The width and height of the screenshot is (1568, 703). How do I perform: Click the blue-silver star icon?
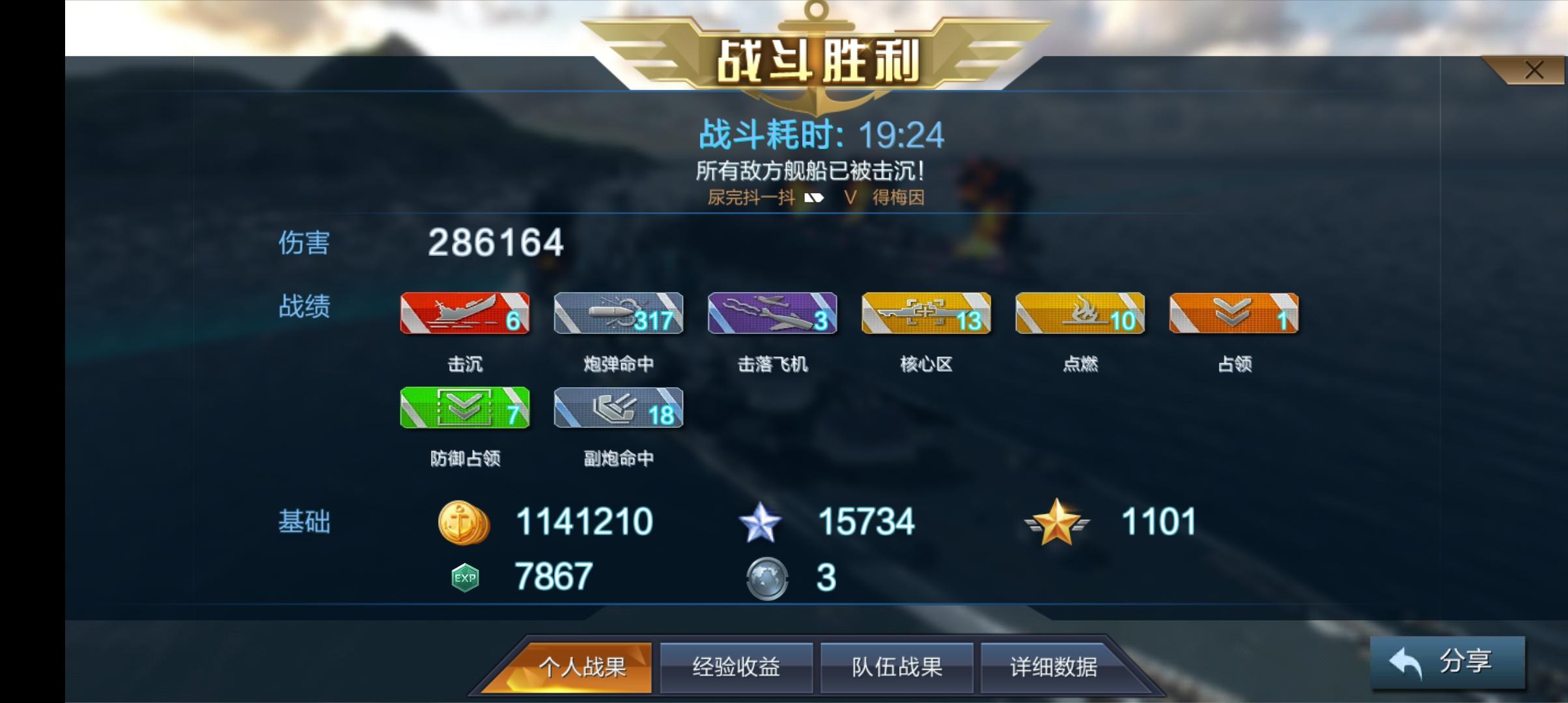760,522
